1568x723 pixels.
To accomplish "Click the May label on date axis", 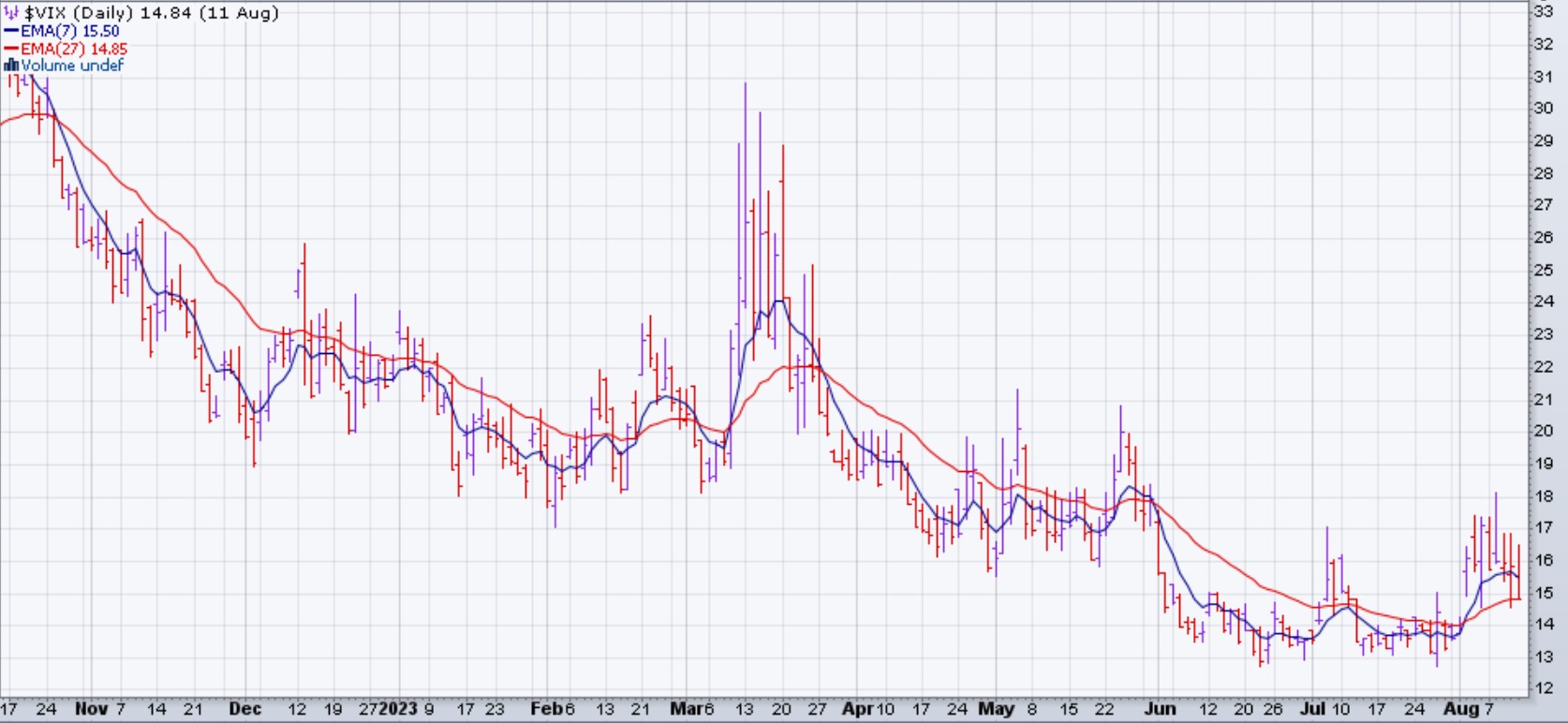I will [x=995, y=709].
